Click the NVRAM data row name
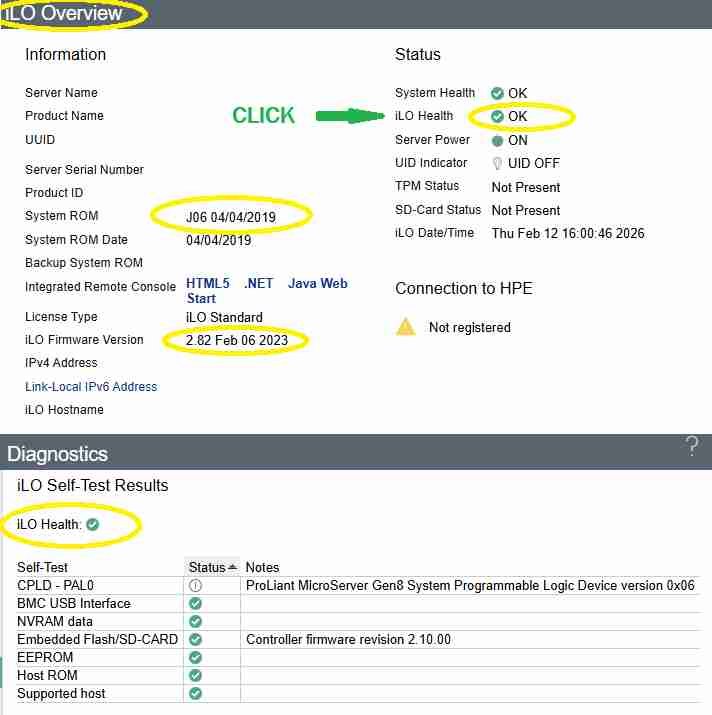 55,621
